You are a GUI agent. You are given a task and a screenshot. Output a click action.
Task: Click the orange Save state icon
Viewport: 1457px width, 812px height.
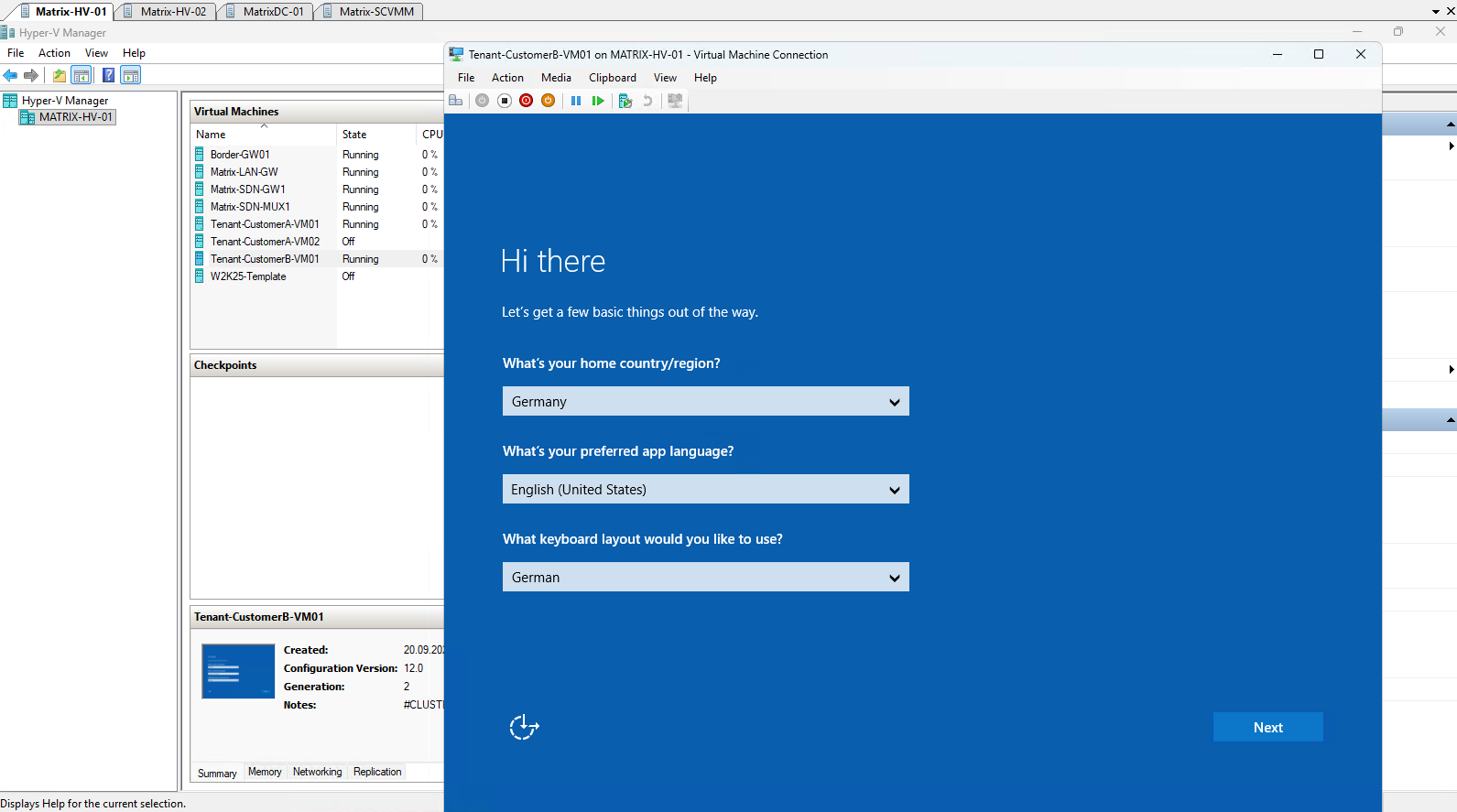pyautogui.click(x=548, y=101)
